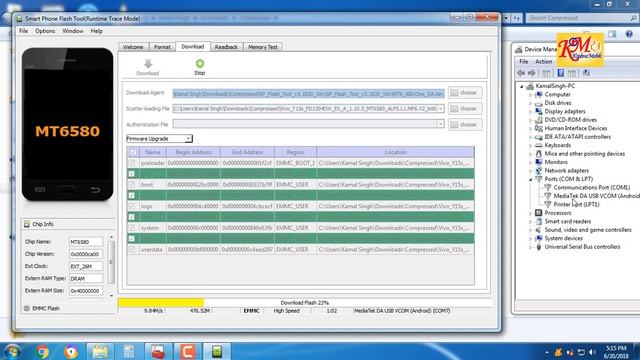Image resolution: width=640 pixels, height=360 pixels.
Task: Select the Display adapters icon
Action: click(x=539, y=111)
